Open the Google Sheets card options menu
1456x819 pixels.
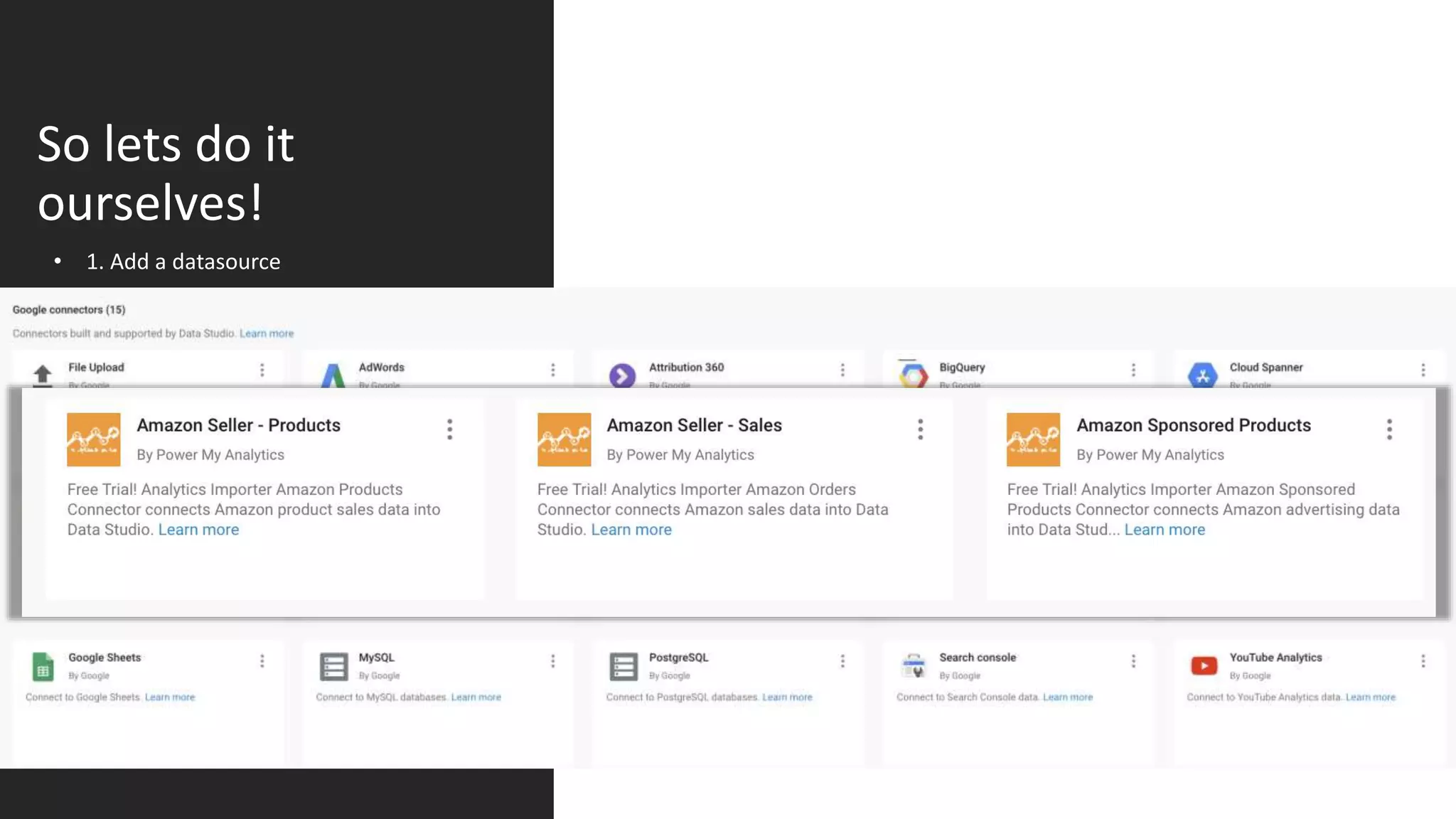[x=262, y=661]
